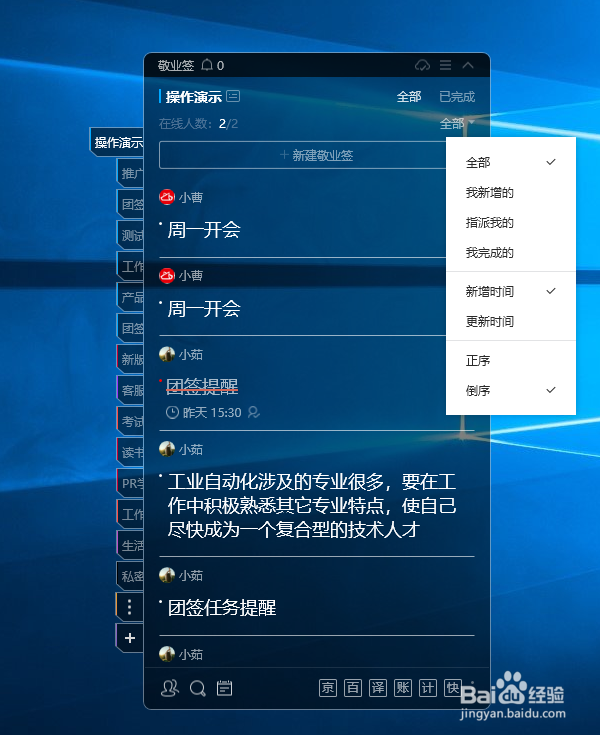The height and width of the screenshot is (735, 600).
Task: Open the log icon beside 操作演示
Action: point(233,96)
